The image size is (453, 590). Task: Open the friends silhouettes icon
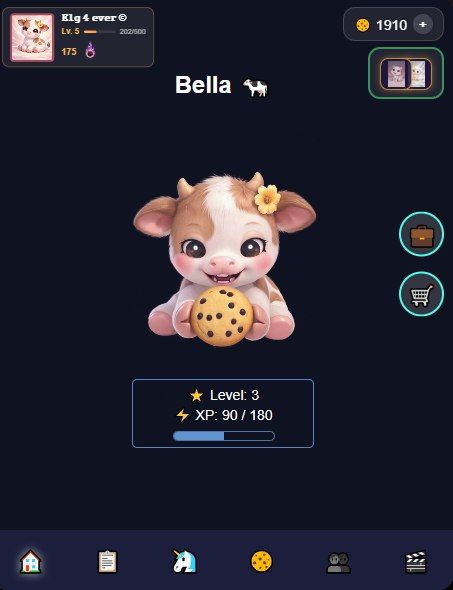pos(339,562)
